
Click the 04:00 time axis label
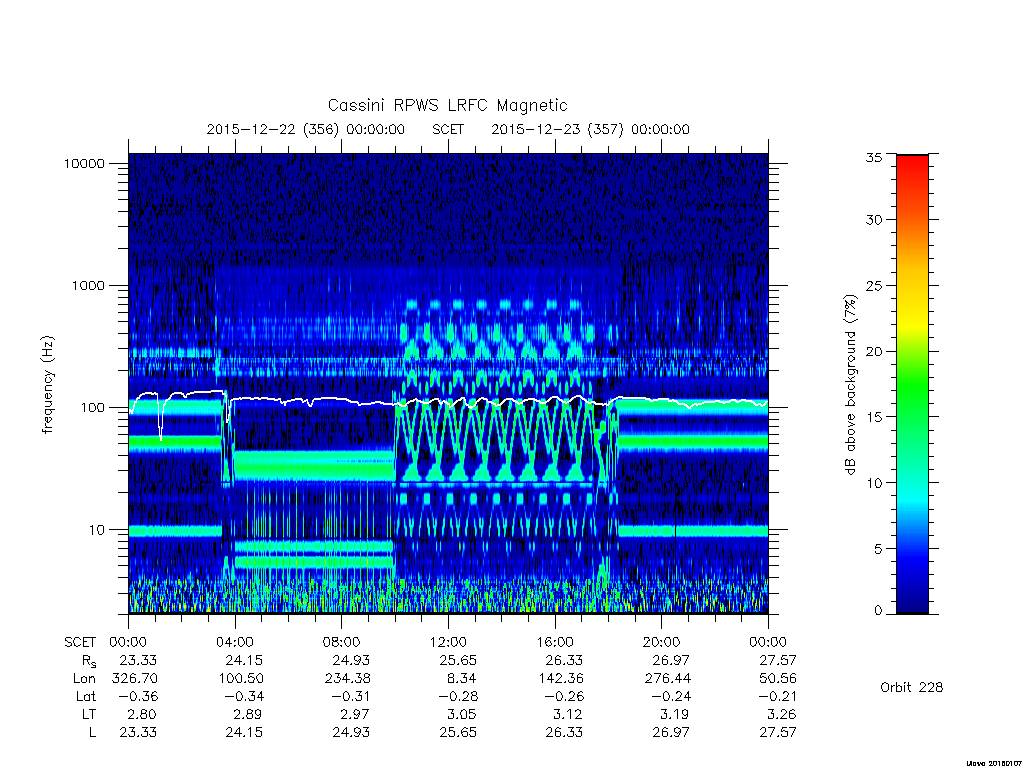[235, 643]
